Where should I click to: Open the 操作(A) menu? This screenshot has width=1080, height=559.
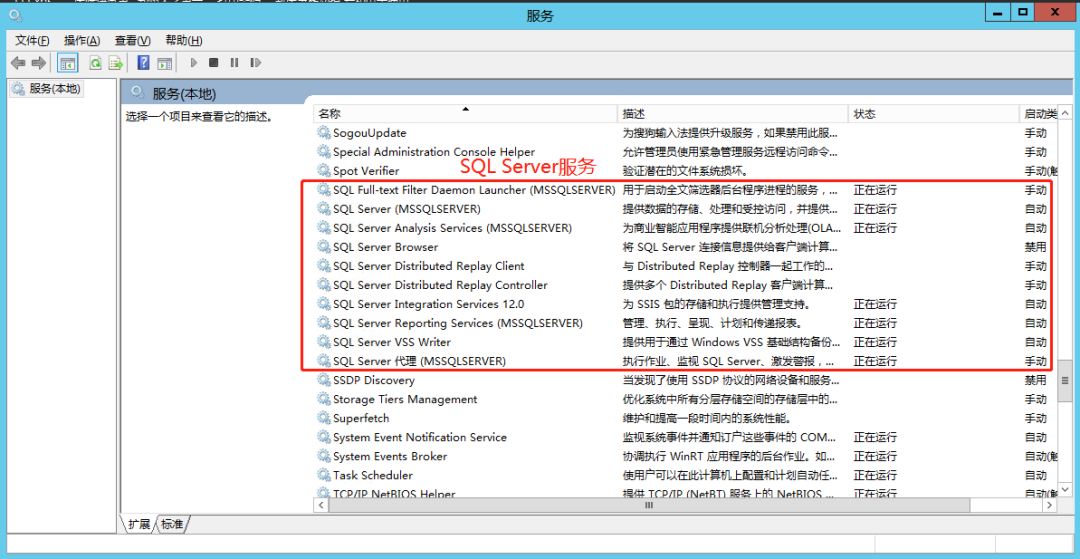click(x=82, y=40)
